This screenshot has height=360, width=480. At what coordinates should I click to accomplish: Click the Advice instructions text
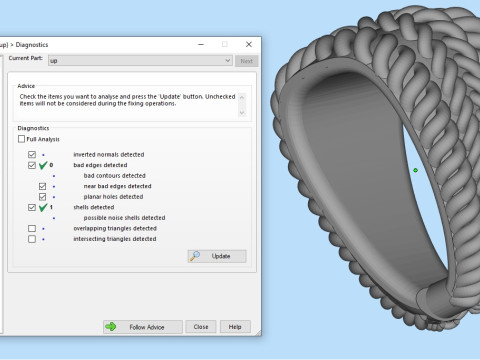pos(127,100)
